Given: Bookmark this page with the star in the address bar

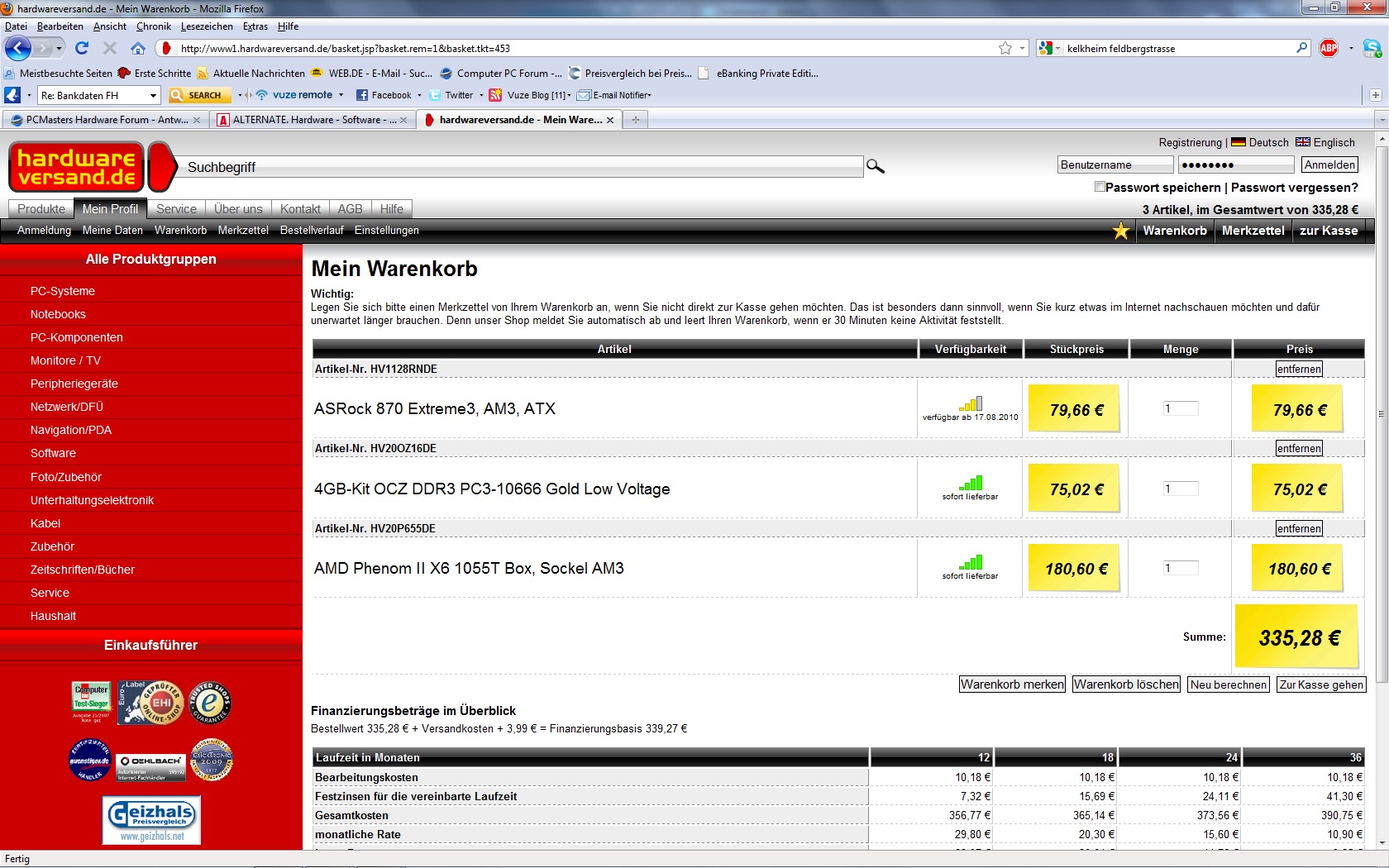Looking at the screenshot, I should (1005, 48).
